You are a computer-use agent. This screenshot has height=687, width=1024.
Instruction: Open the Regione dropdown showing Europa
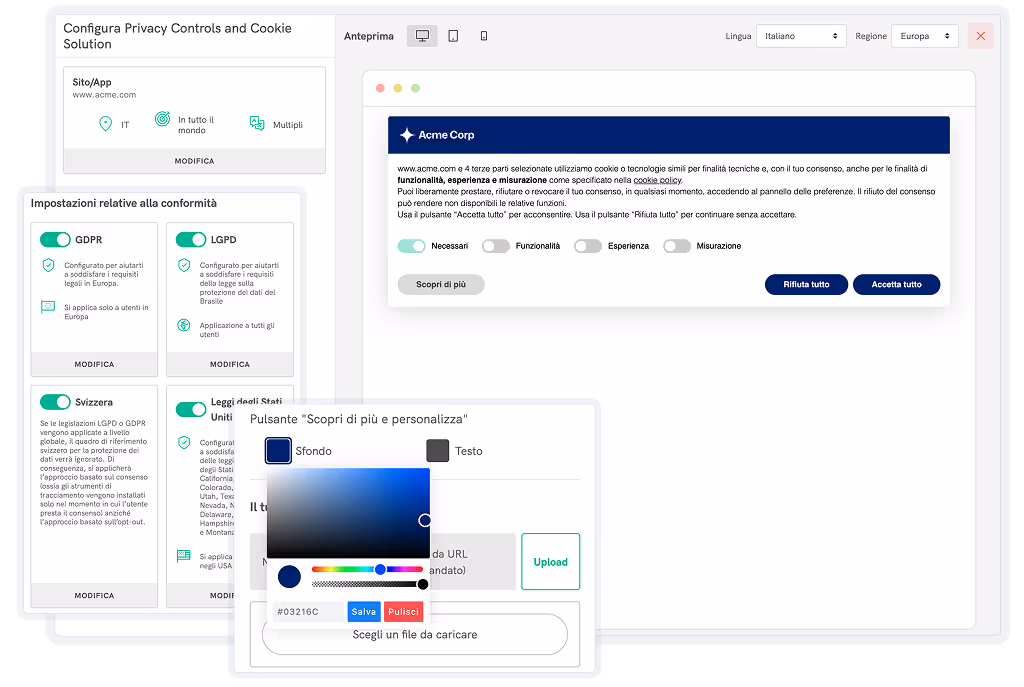pyautogui.click(x=924, y=36)
